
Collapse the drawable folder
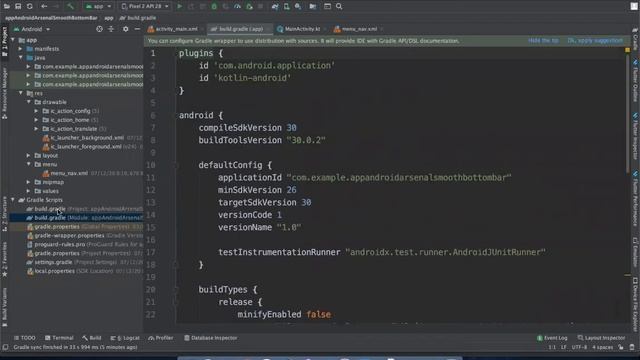point(29,102)
